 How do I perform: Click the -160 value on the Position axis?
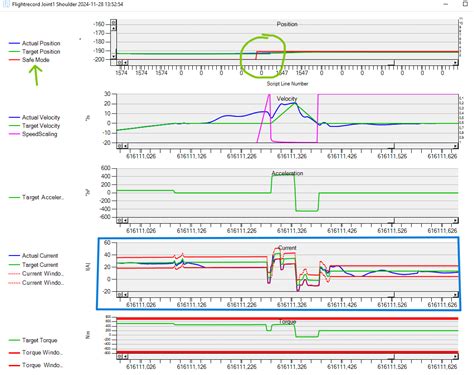pos(99,24)
